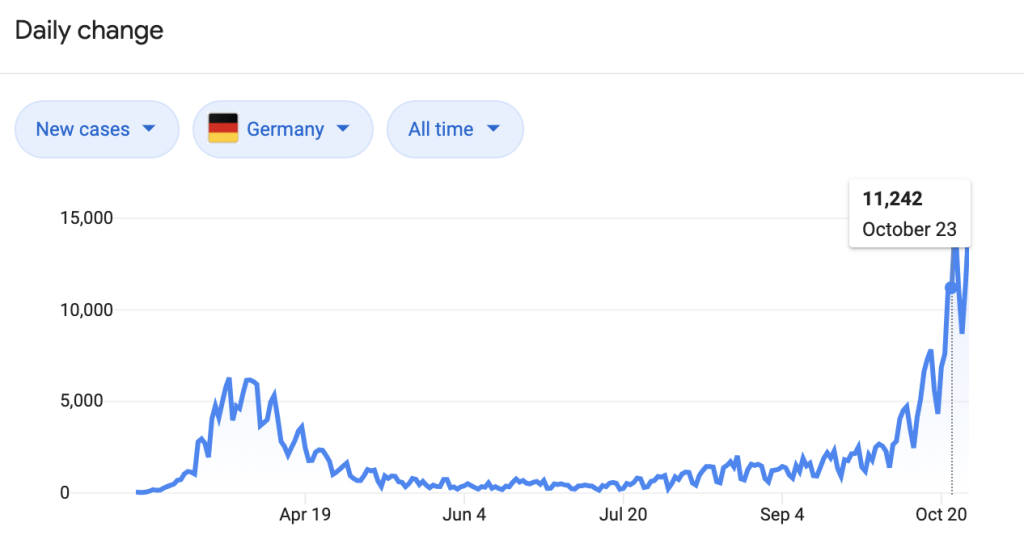Click the "New cases" label text
1024x548 pixels.
[x=82, y=129]
